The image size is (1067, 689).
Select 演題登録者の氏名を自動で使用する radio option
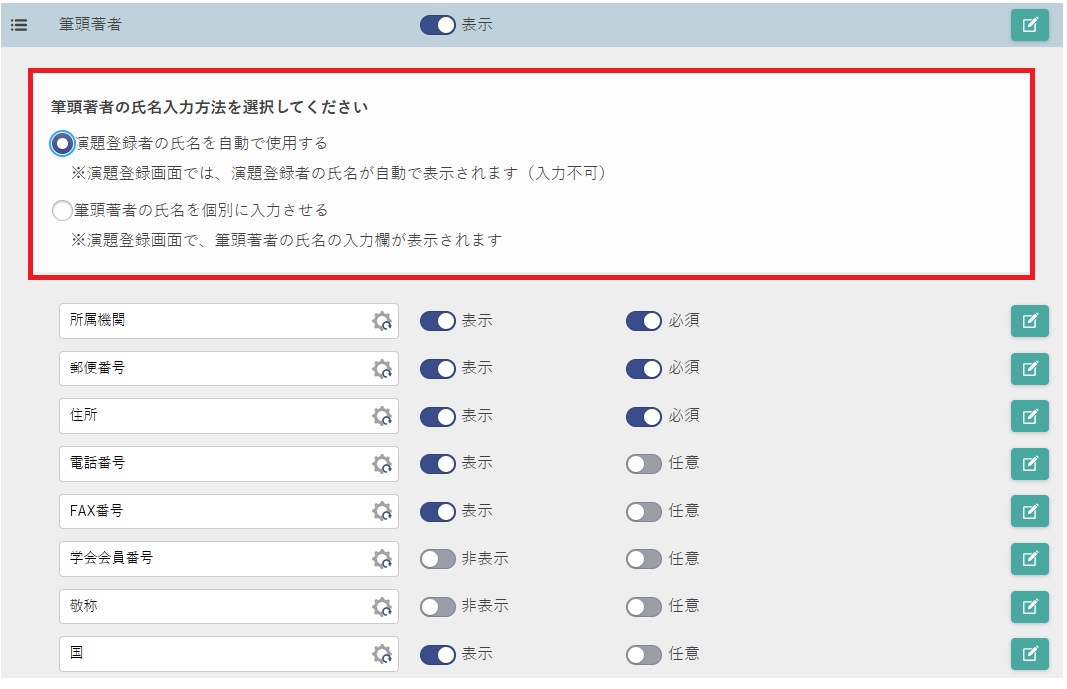point(63,144)
